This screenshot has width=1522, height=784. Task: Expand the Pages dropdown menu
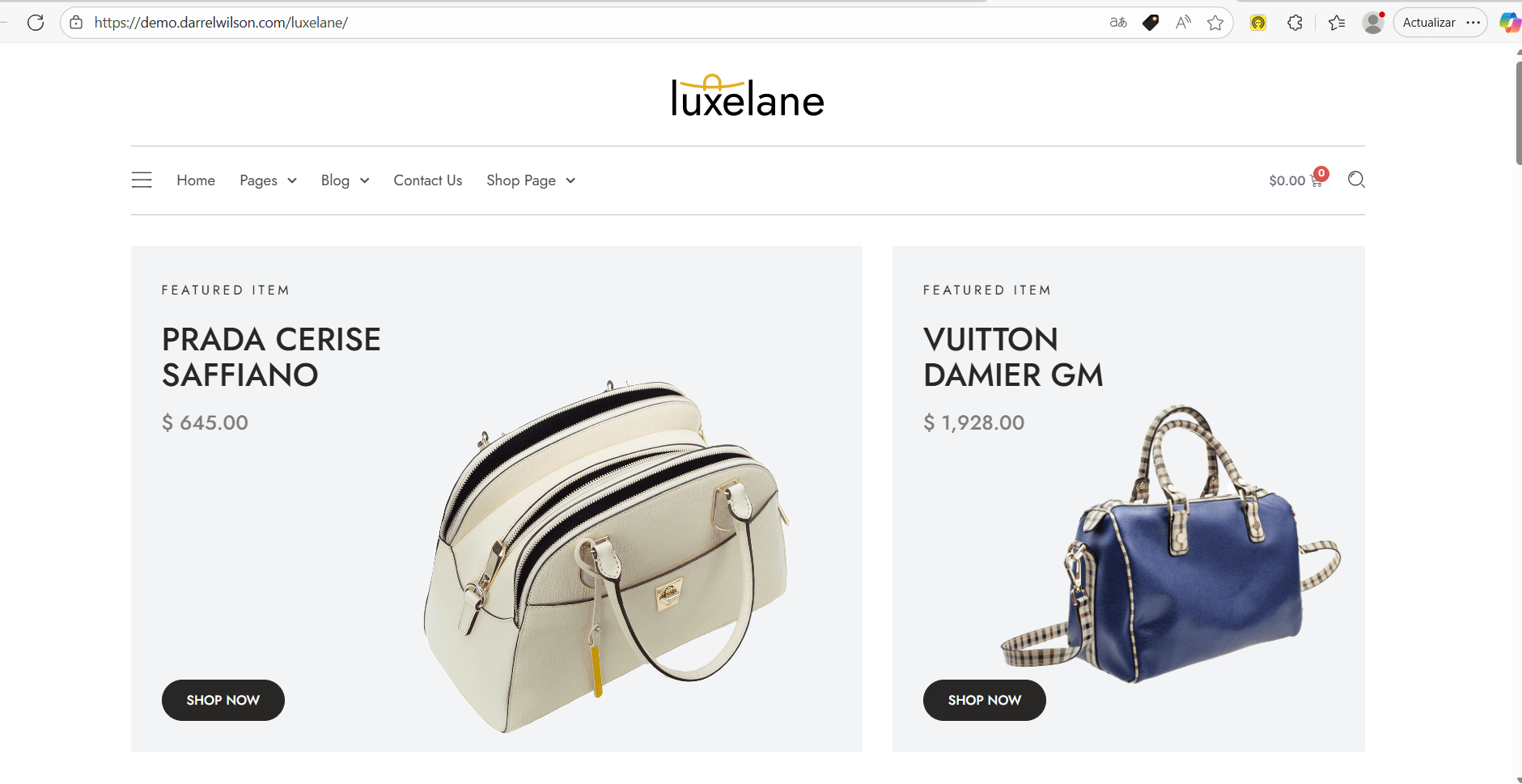pyautogui.click(x=268, y=180)
